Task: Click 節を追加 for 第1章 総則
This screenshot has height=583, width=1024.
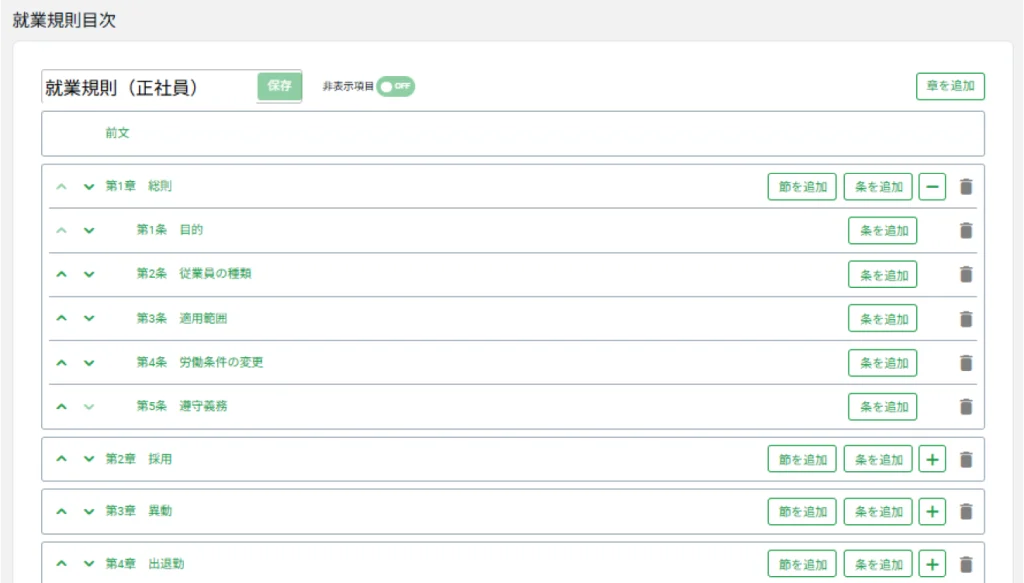Action: [802, 187]
